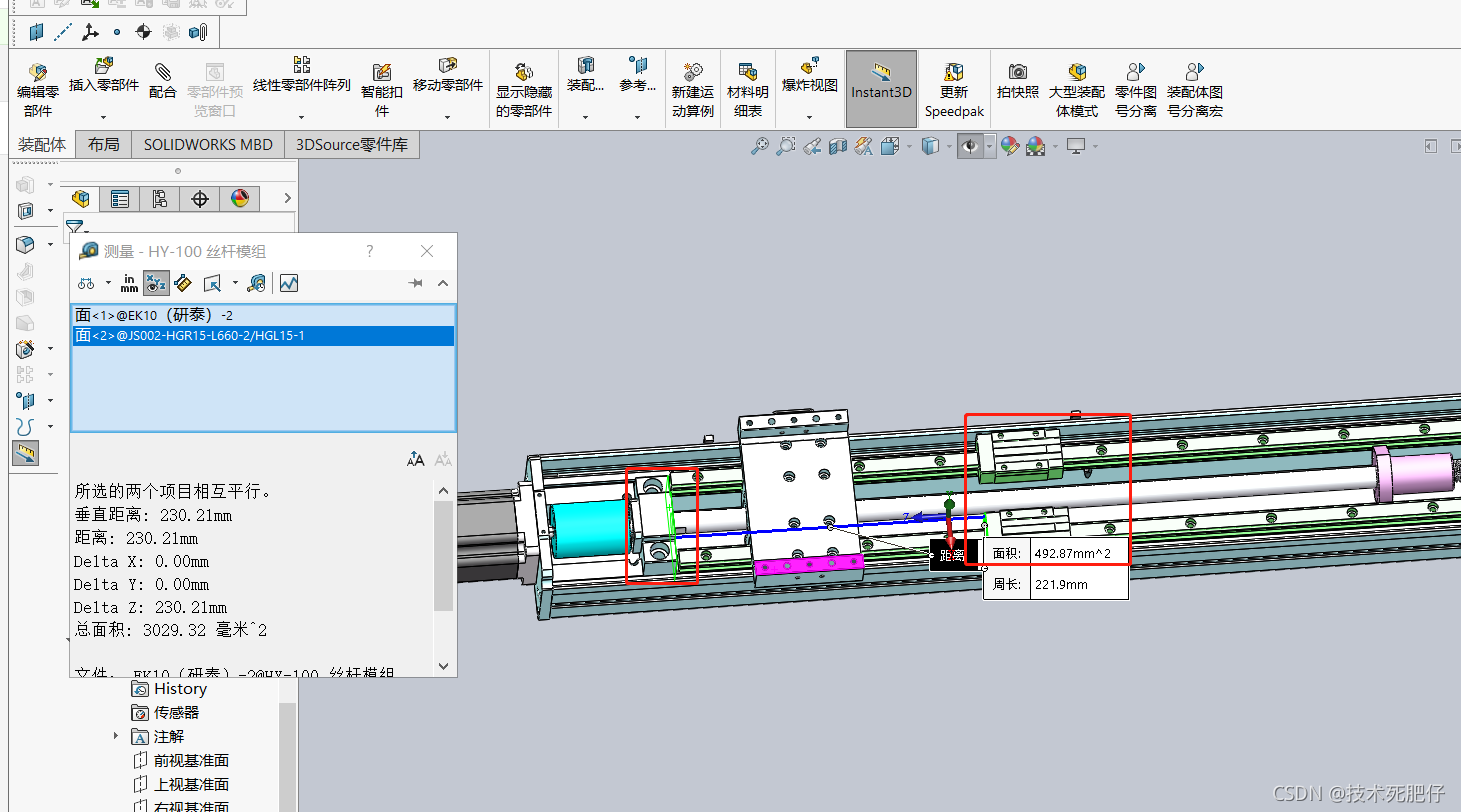1461x812 pixels.
Task: Click 显示隐藏的零部件 show hidden components
Action: (524, 90)
